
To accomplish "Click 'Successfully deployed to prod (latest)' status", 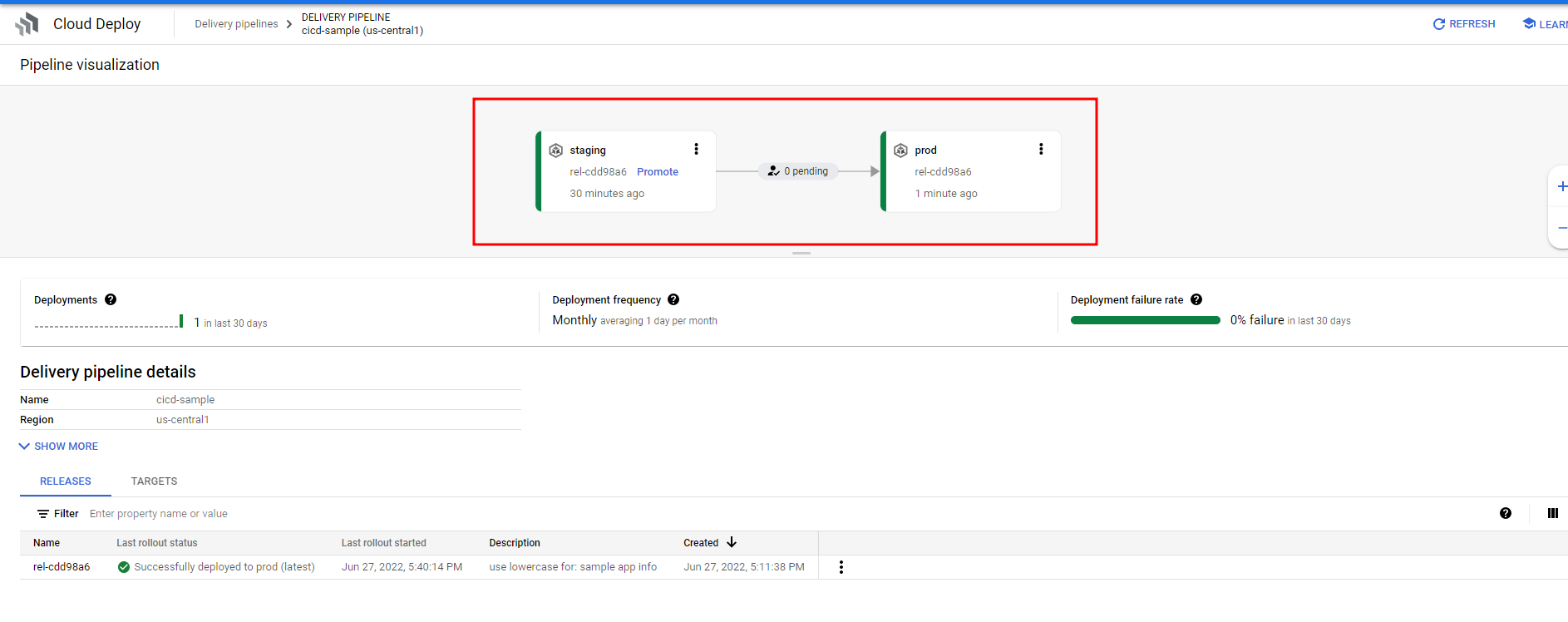I will (224, 567).
